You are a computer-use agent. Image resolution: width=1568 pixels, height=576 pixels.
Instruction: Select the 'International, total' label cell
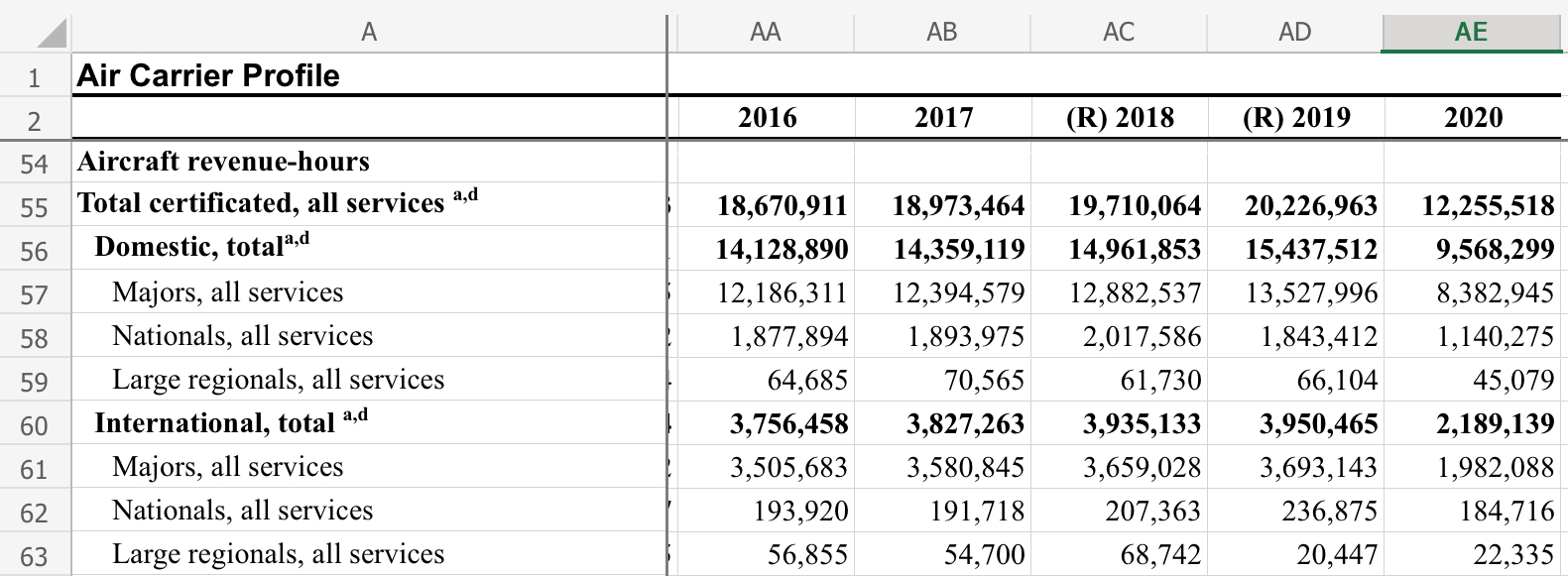click(x=369, y=423)
